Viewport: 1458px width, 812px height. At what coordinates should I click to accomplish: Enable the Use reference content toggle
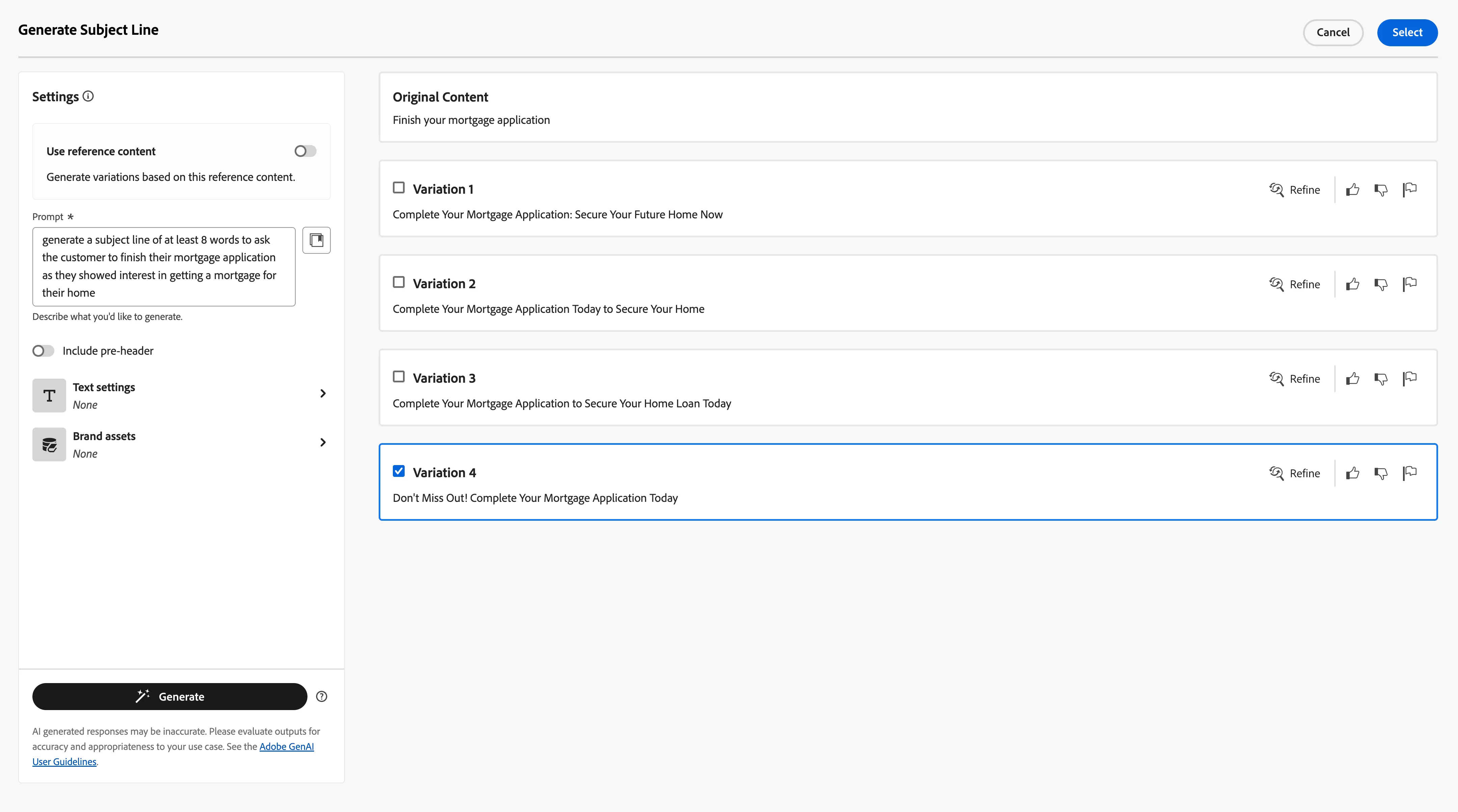305,151
